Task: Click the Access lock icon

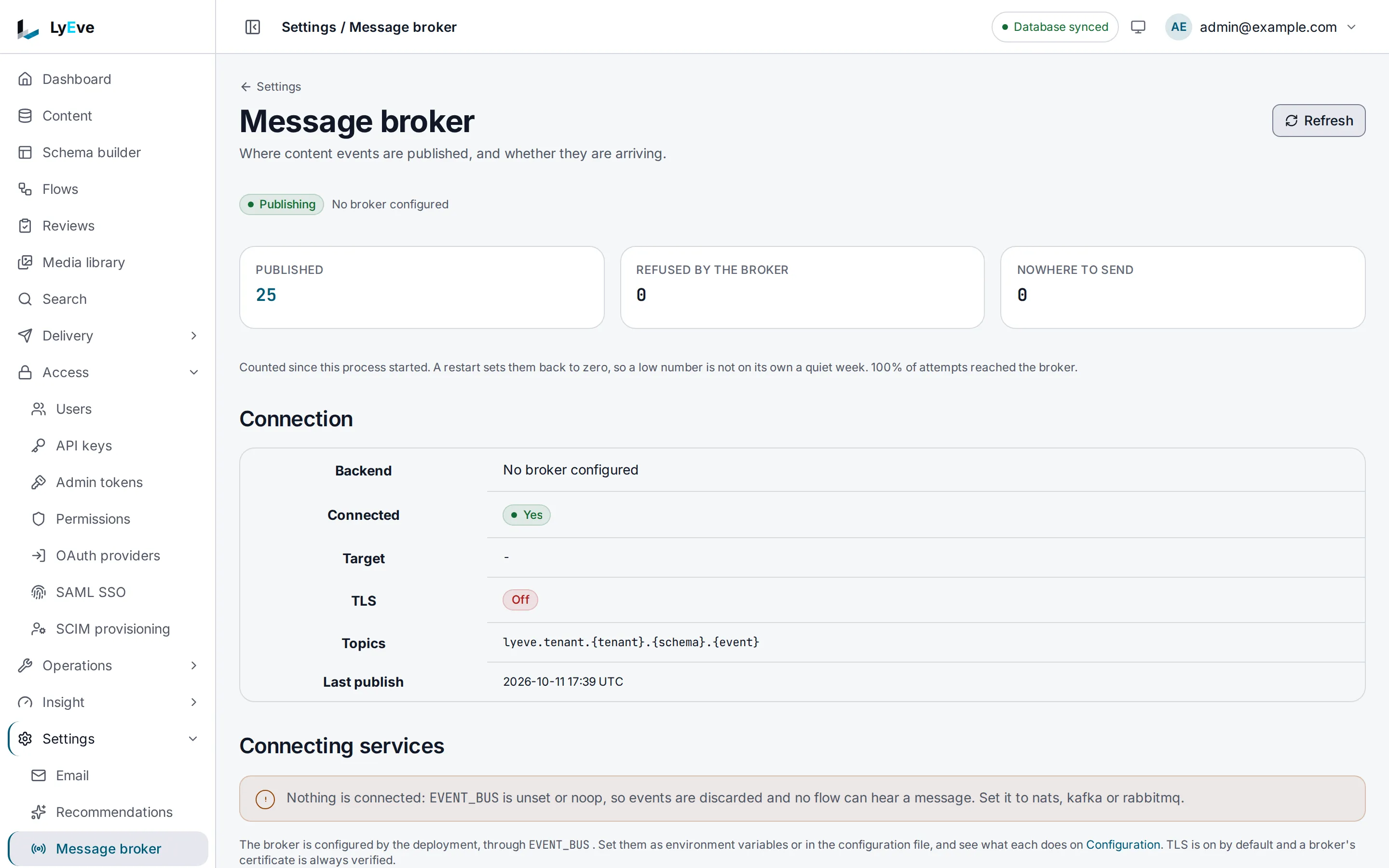Action: click(x=25, y=373)
